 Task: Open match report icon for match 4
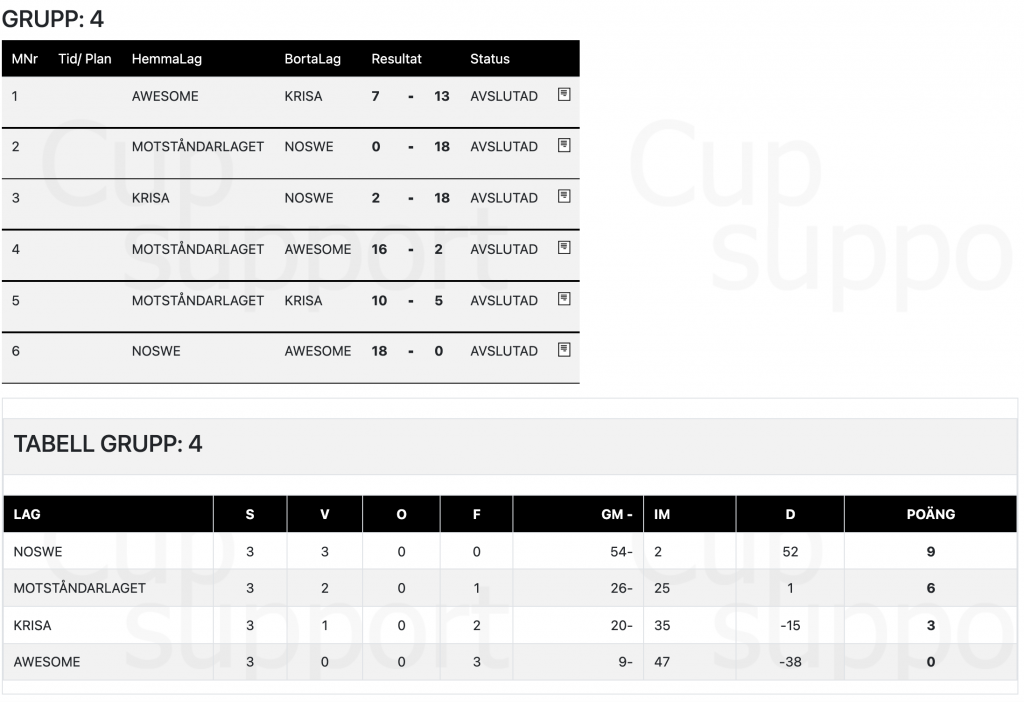click(x=564, y=247)
